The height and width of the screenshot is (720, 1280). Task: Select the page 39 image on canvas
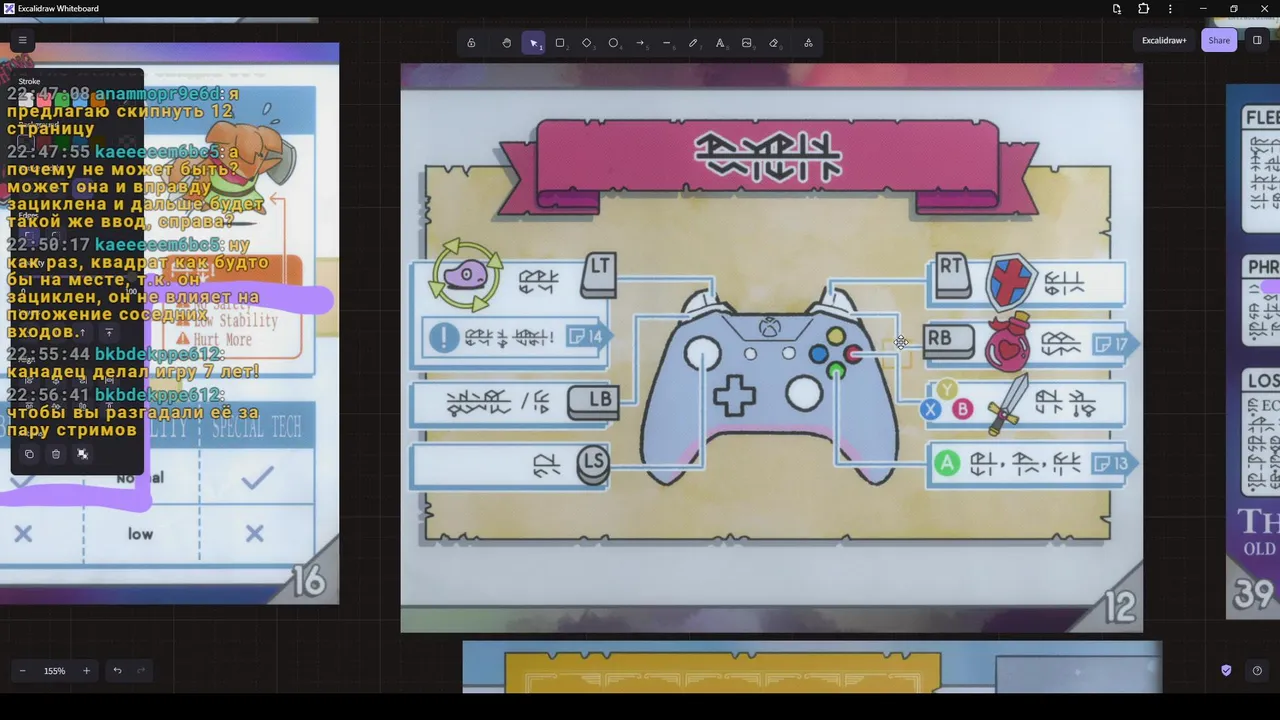pyautogui.click(x=1253, y=352)
